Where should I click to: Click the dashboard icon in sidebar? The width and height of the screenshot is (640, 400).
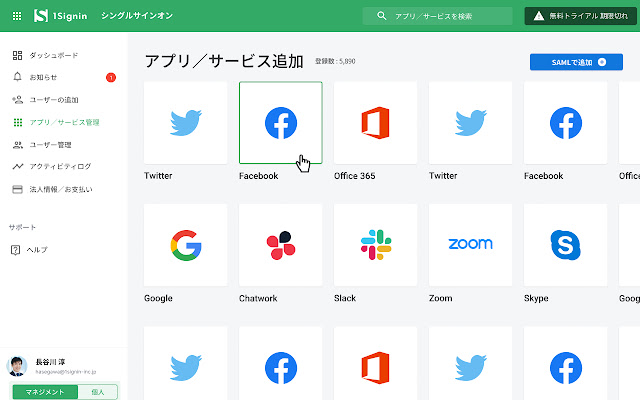[17, 55]
